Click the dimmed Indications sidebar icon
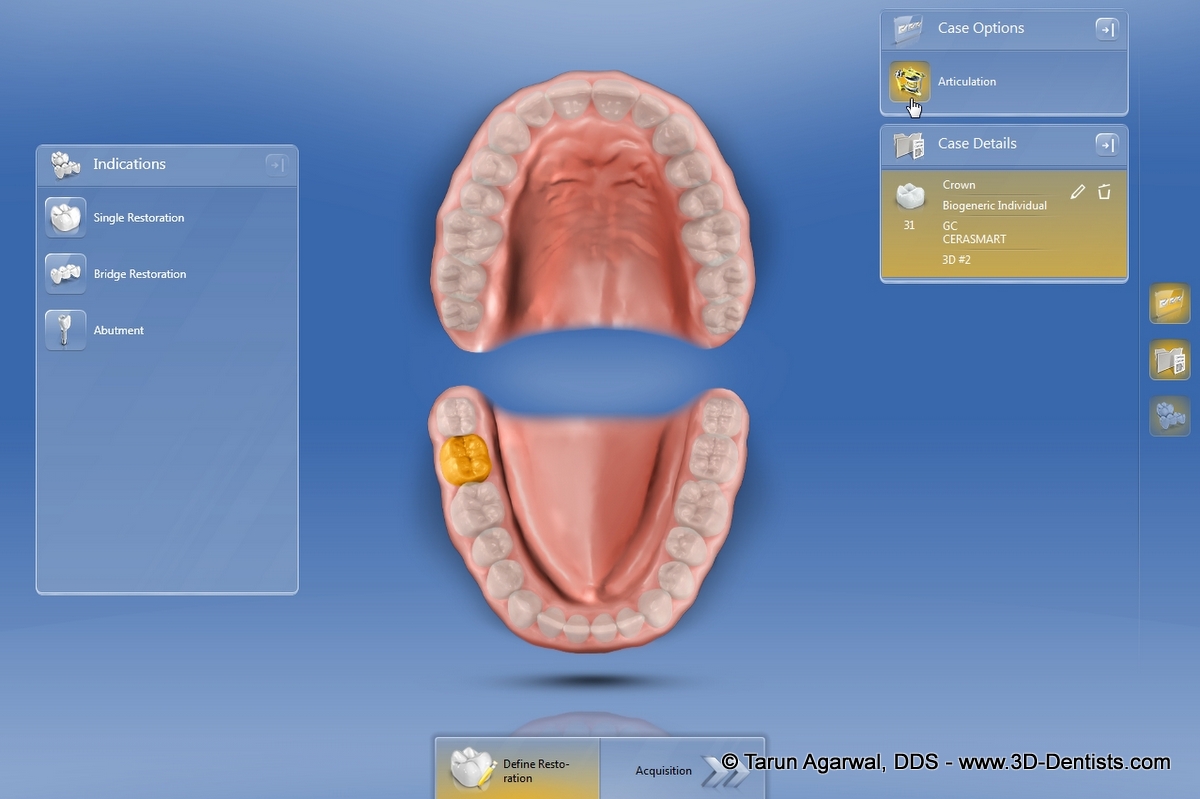1200x799 pixels. click(x=1169, y=416)
